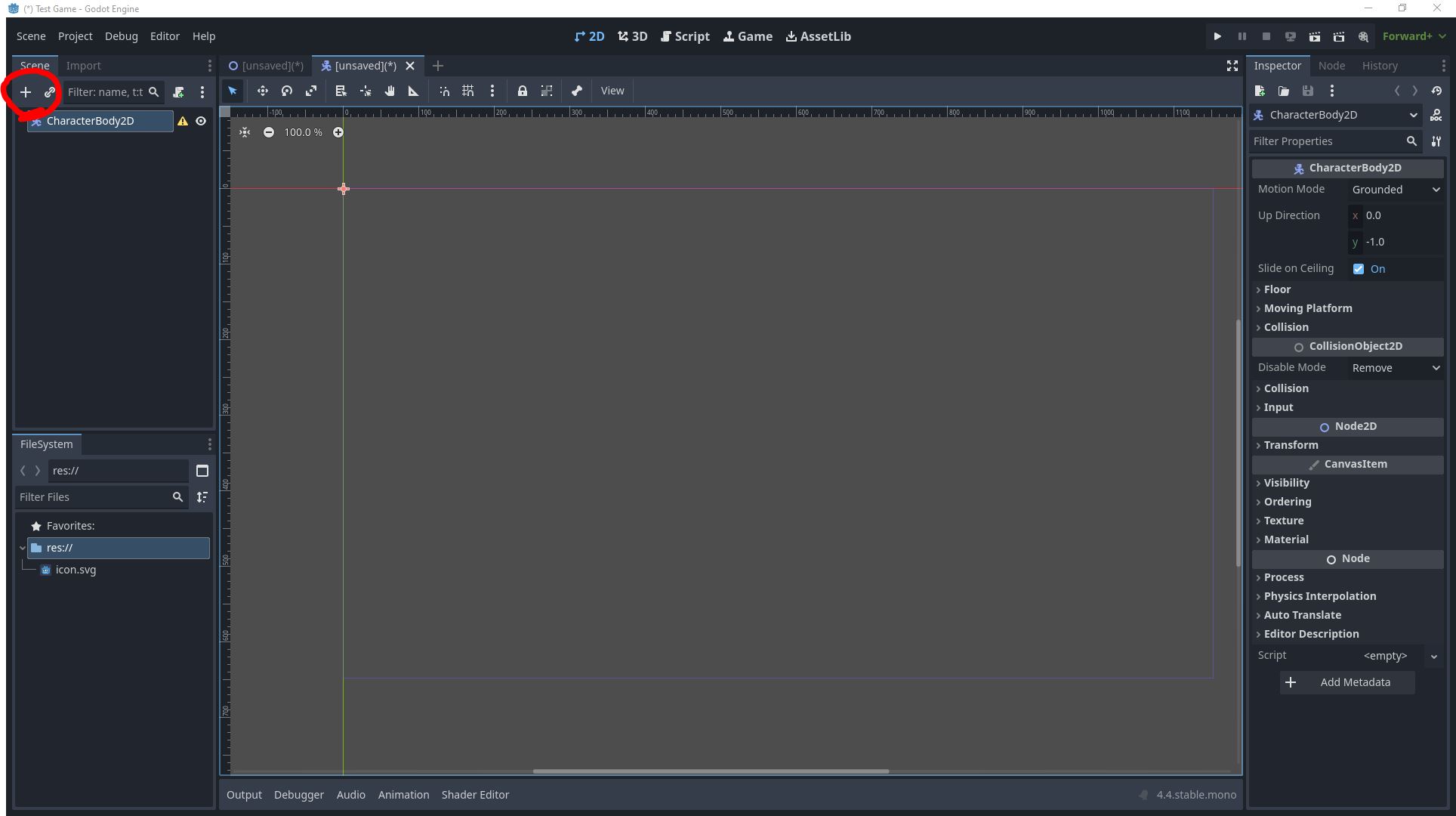
Task: Expand the Physics Interpolation section
Action: [x=1348, y=596]
